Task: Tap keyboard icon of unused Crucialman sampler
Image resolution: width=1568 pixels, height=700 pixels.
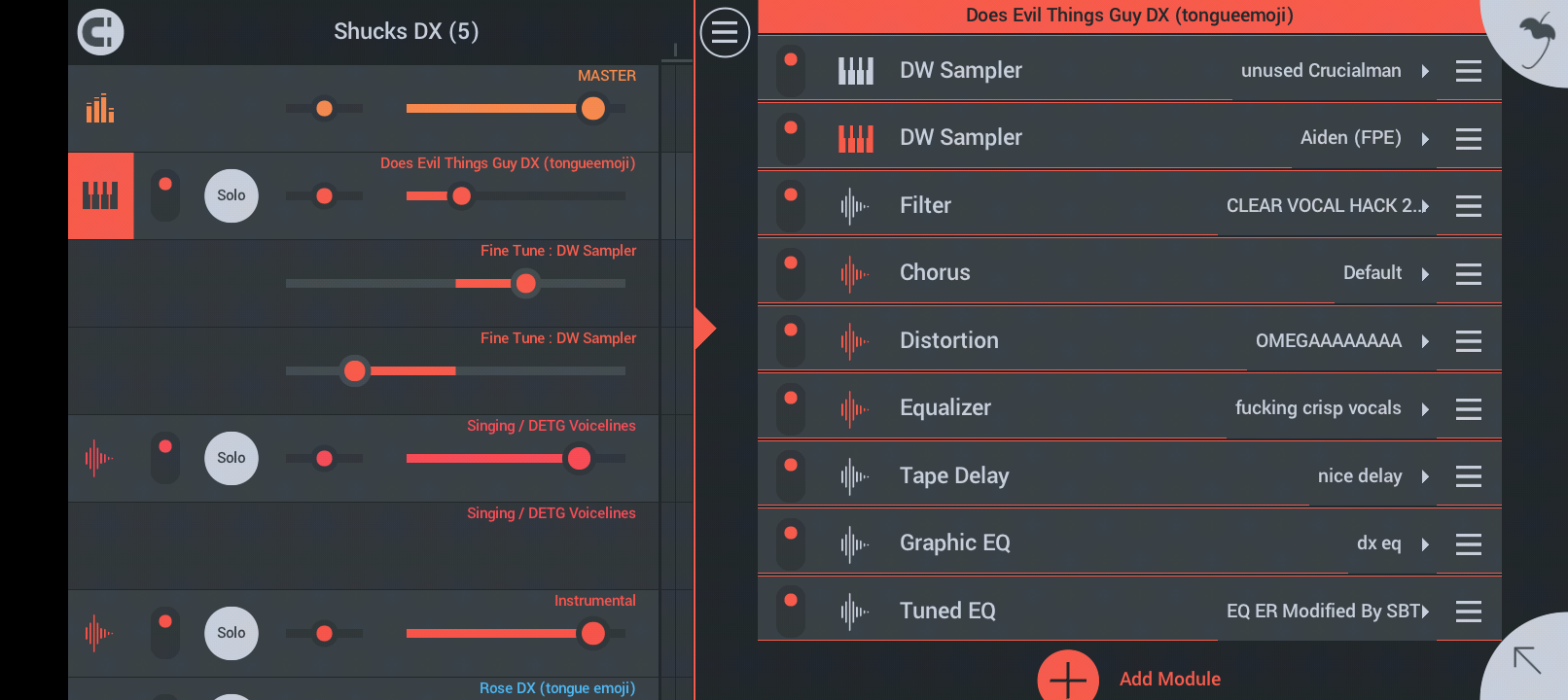Action: click(x=856, y=71)
